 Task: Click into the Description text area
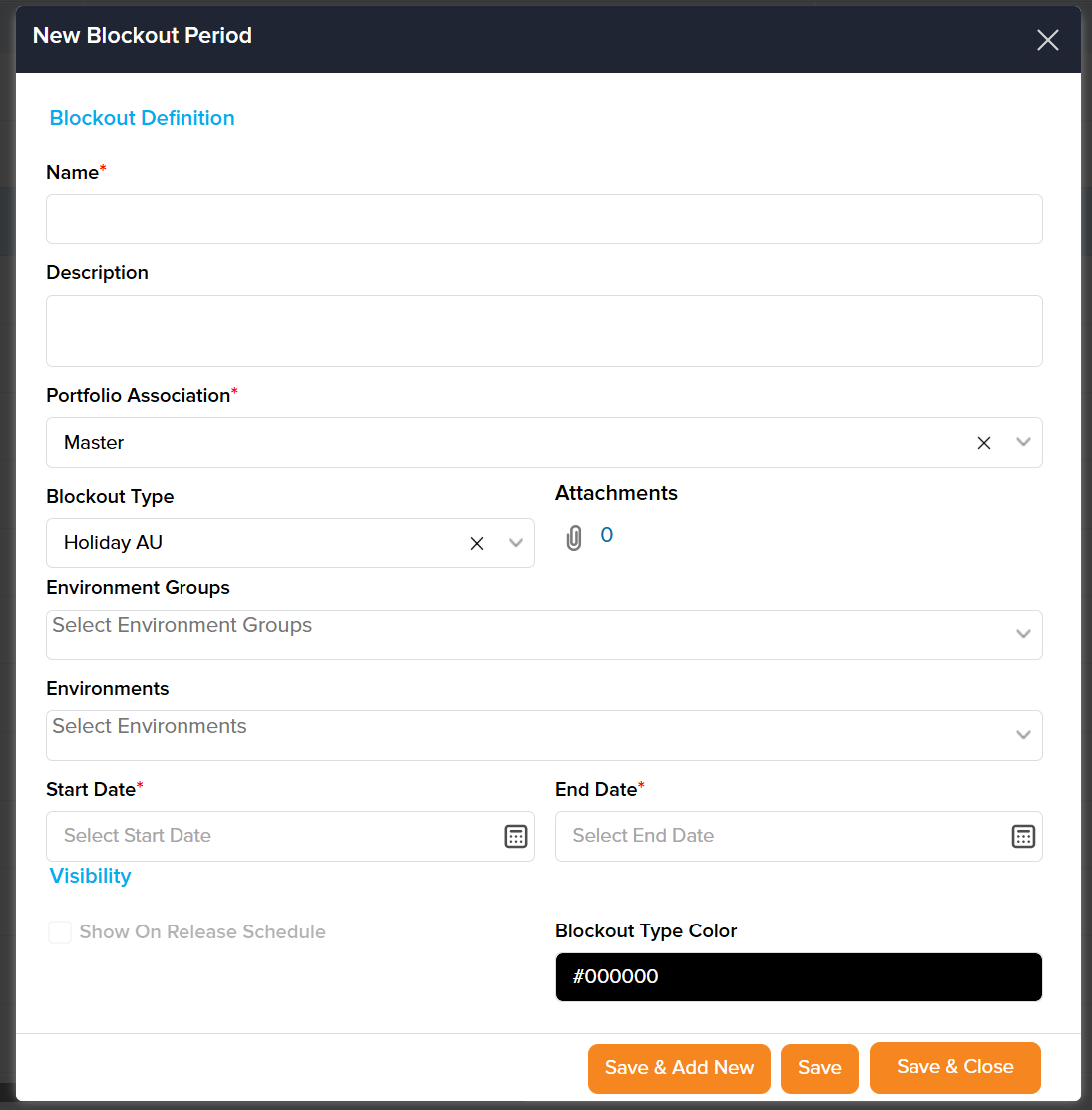(x=544, y=331)
